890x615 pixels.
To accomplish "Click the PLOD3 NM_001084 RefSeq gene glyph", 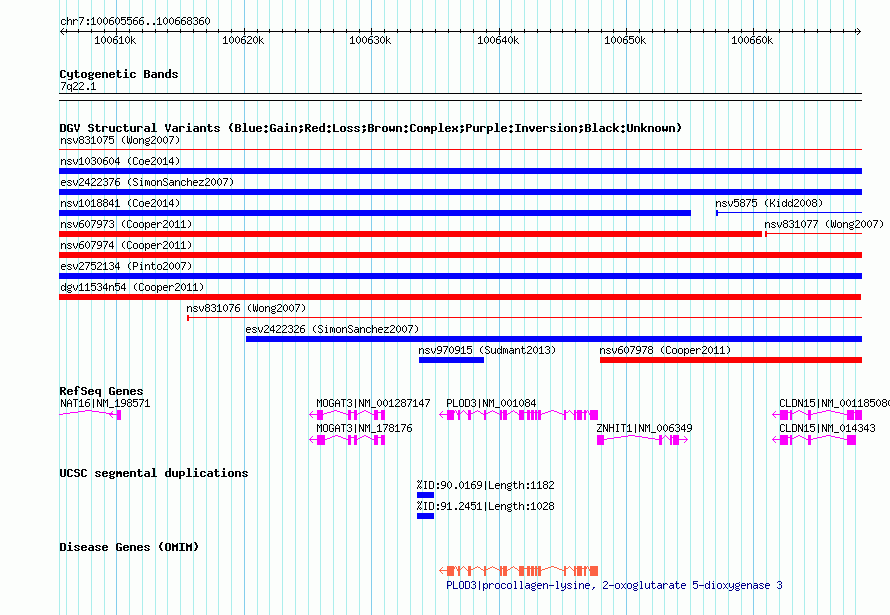I will tap(520, 414).
